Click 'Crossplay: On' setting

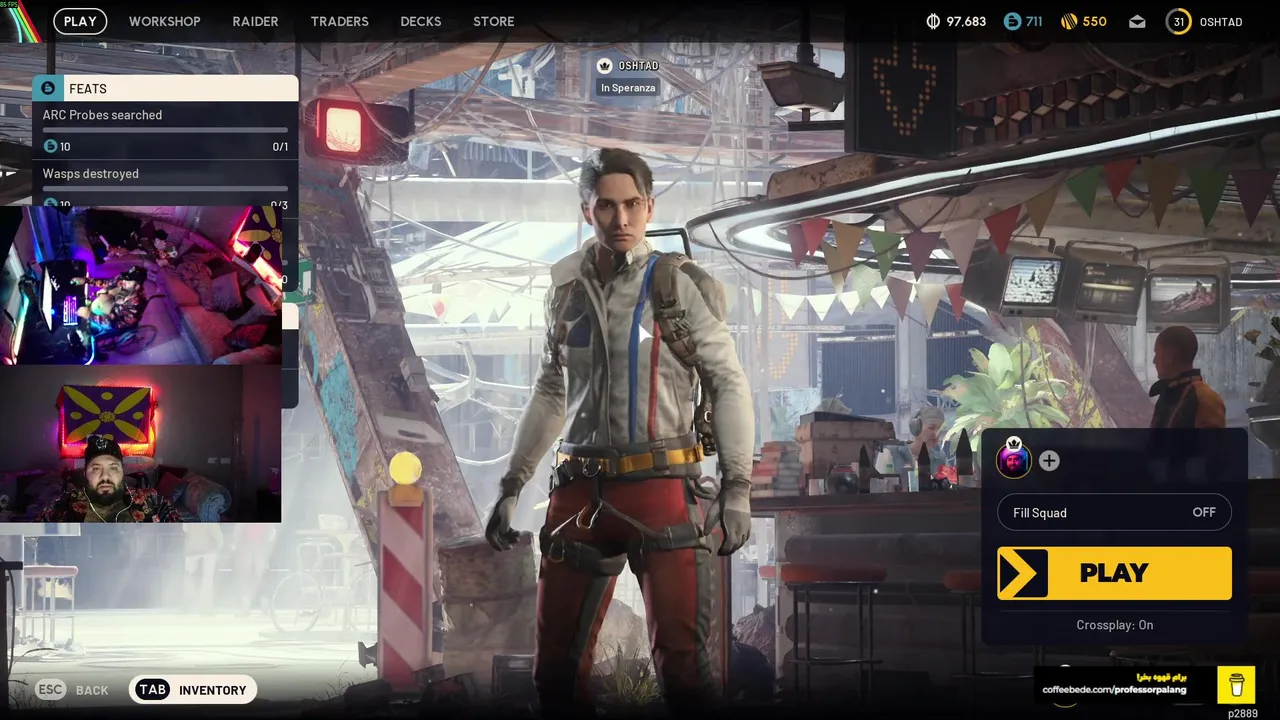(x=1114, y=625)
